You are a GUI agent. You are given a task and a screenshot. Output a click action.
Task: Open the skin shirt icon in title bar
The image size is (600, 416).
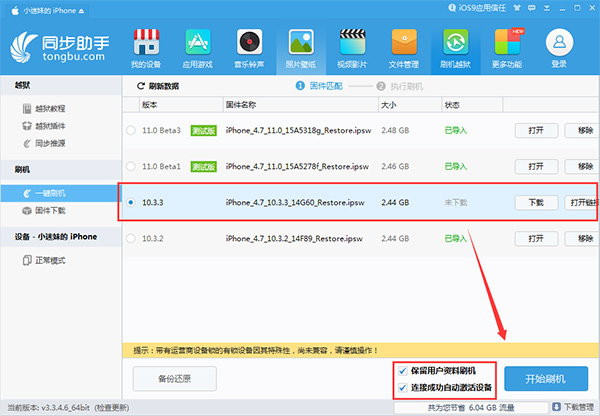click(517, 8)
